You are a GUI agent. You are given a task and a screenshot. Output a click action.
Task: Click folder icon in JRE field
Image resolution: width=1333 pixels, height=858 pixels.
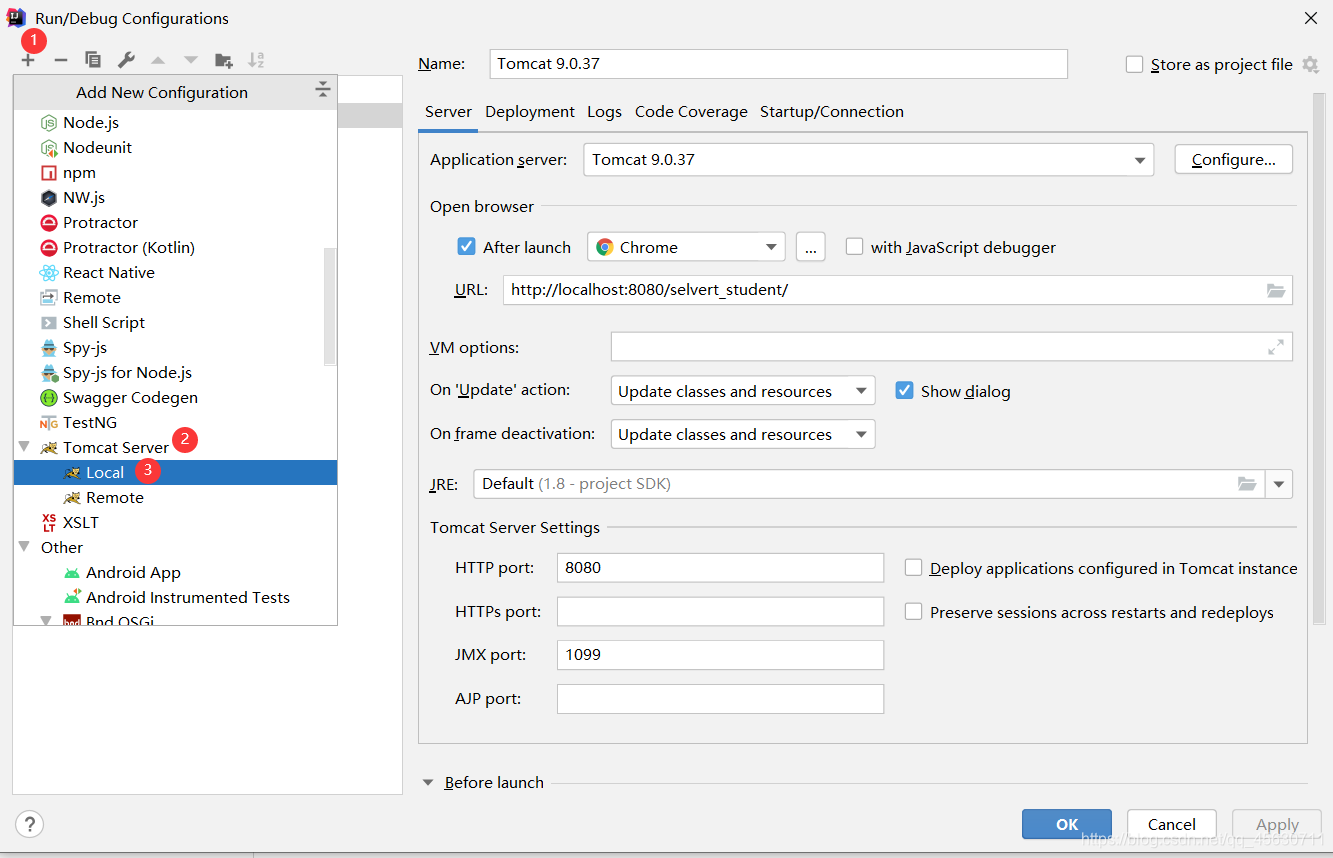(1247, 484)
